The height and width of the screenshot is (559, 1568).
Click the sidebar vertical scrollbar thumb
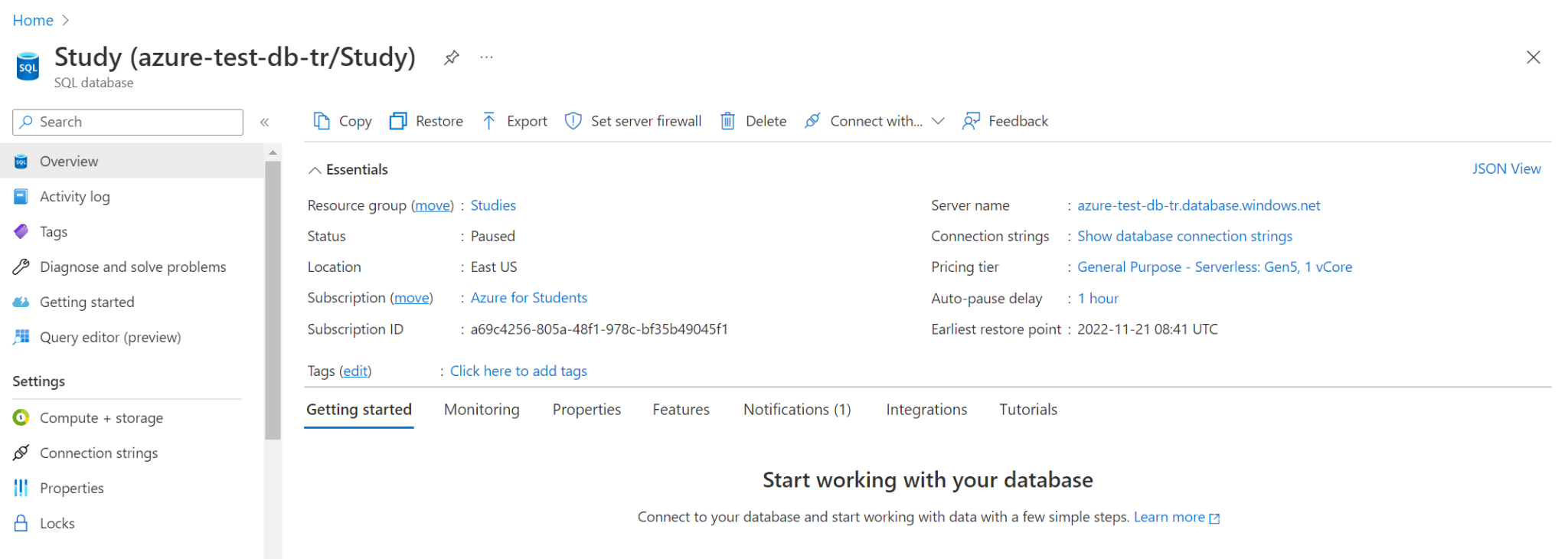[x=273, y=299]
